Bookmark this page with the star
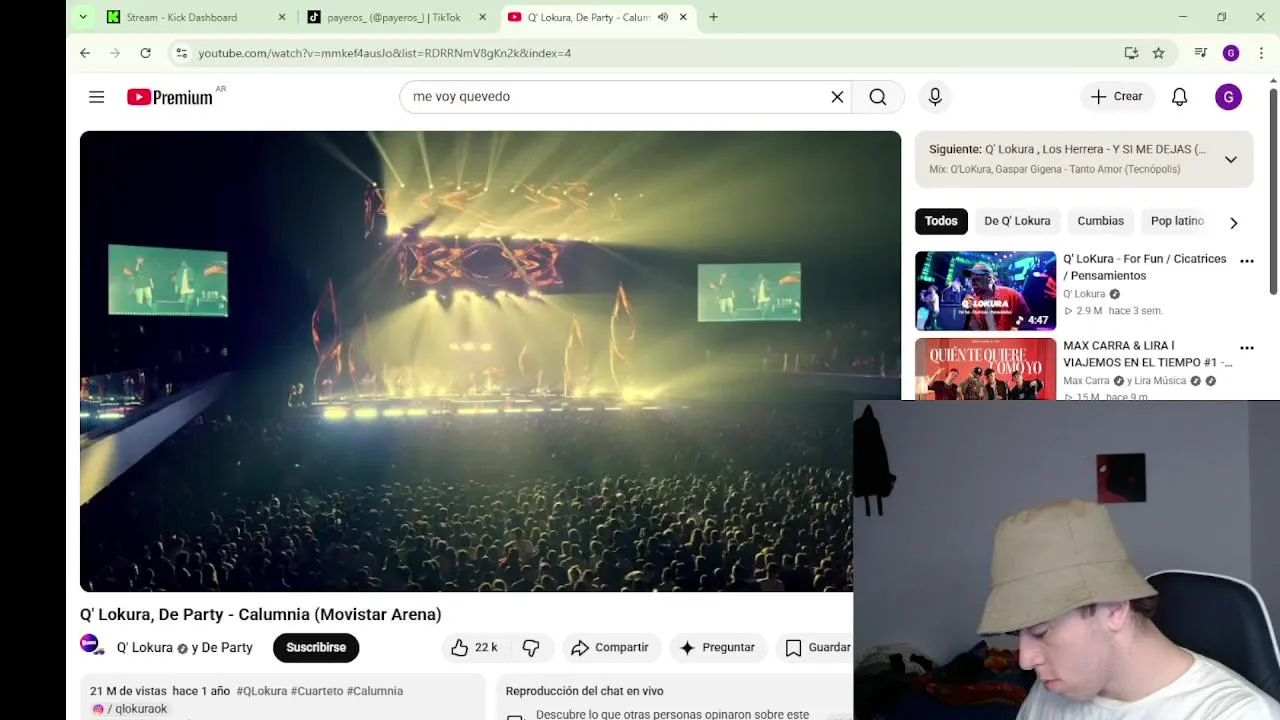Screen dimensions: 1280x720 tap(1158, 53)
